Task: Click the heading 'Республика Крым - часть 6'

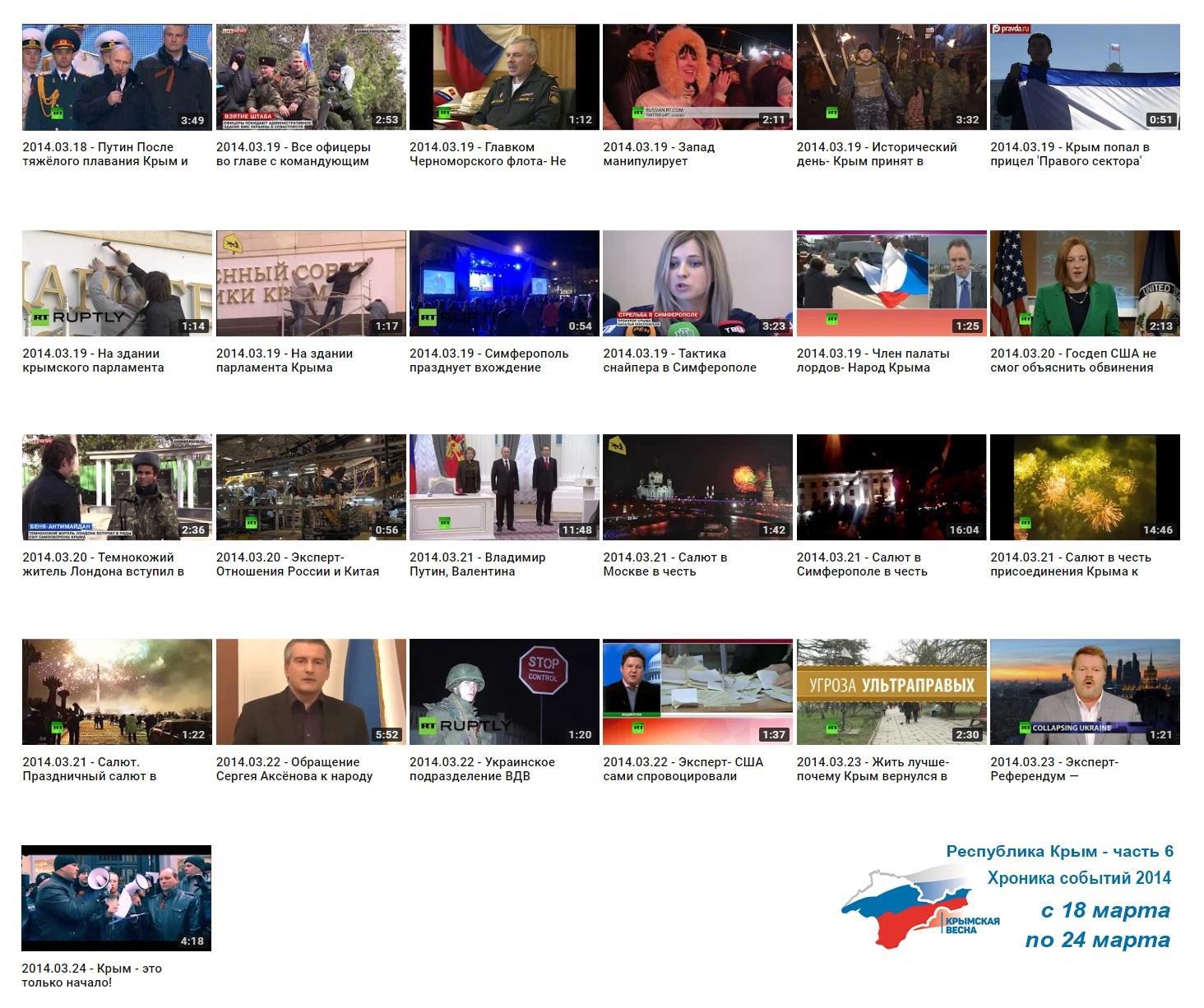Action: click(1060, 852)
